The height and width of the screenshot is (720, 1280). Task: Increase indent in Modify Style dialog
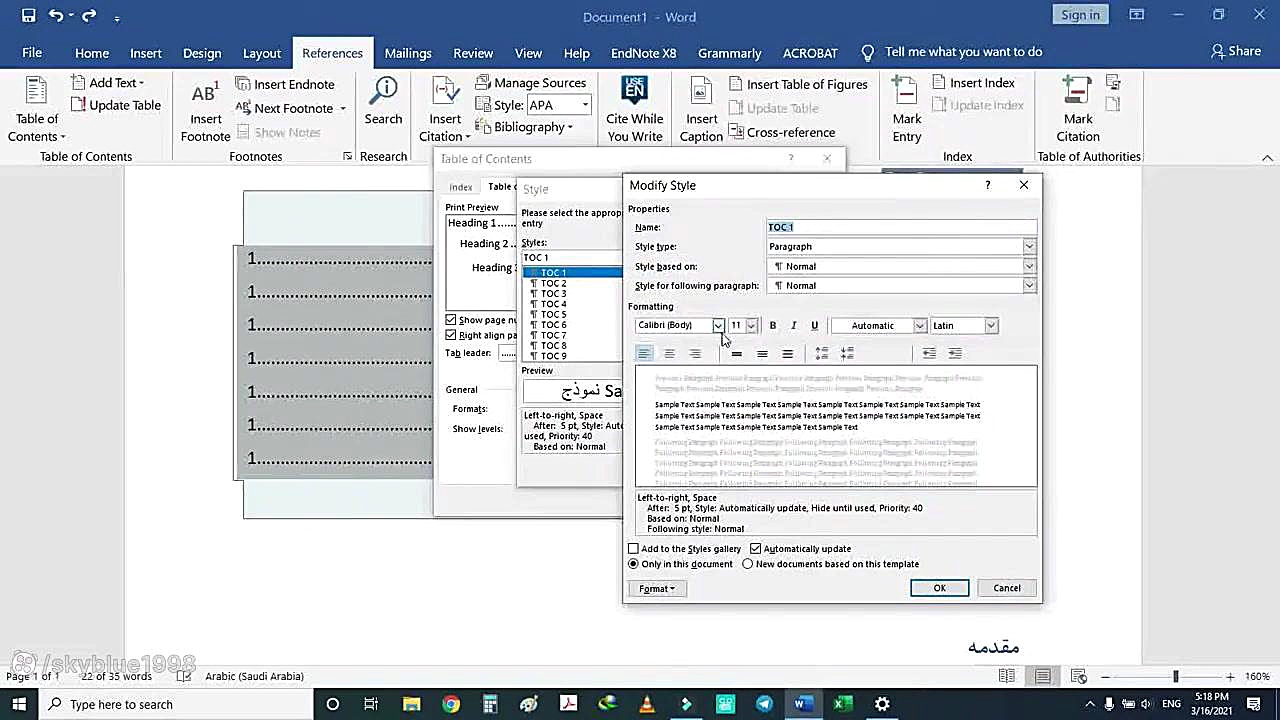click(955, 353)
